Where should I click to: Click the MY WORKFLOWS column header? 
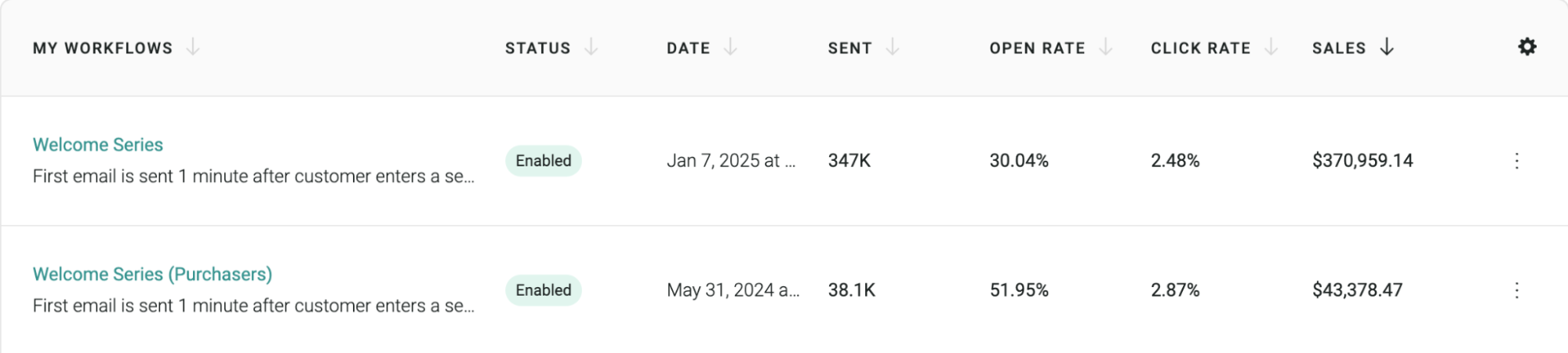[103, 48]
